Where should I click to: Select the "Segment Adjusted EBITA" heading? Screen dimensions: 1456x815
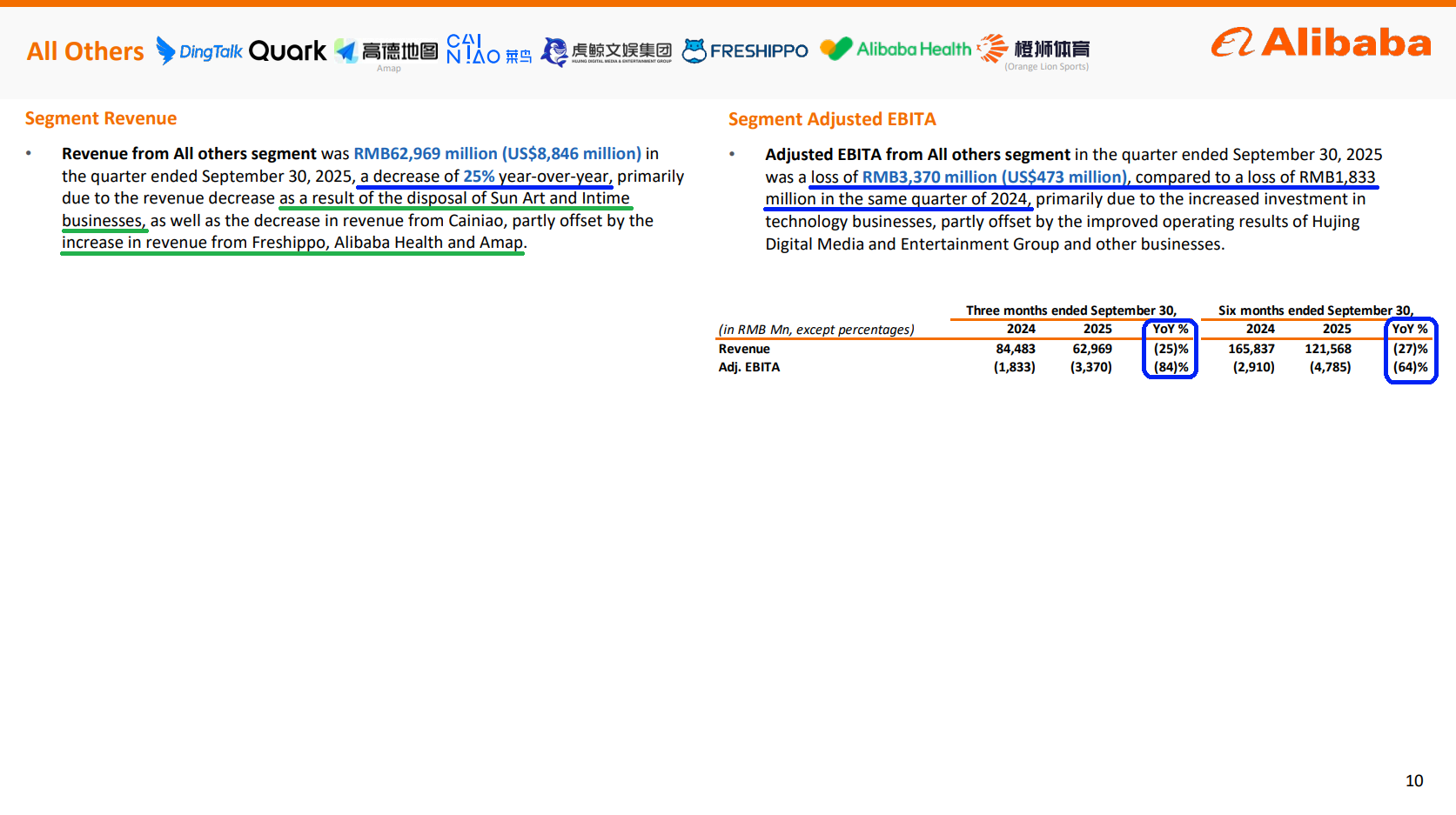point(832,119)
